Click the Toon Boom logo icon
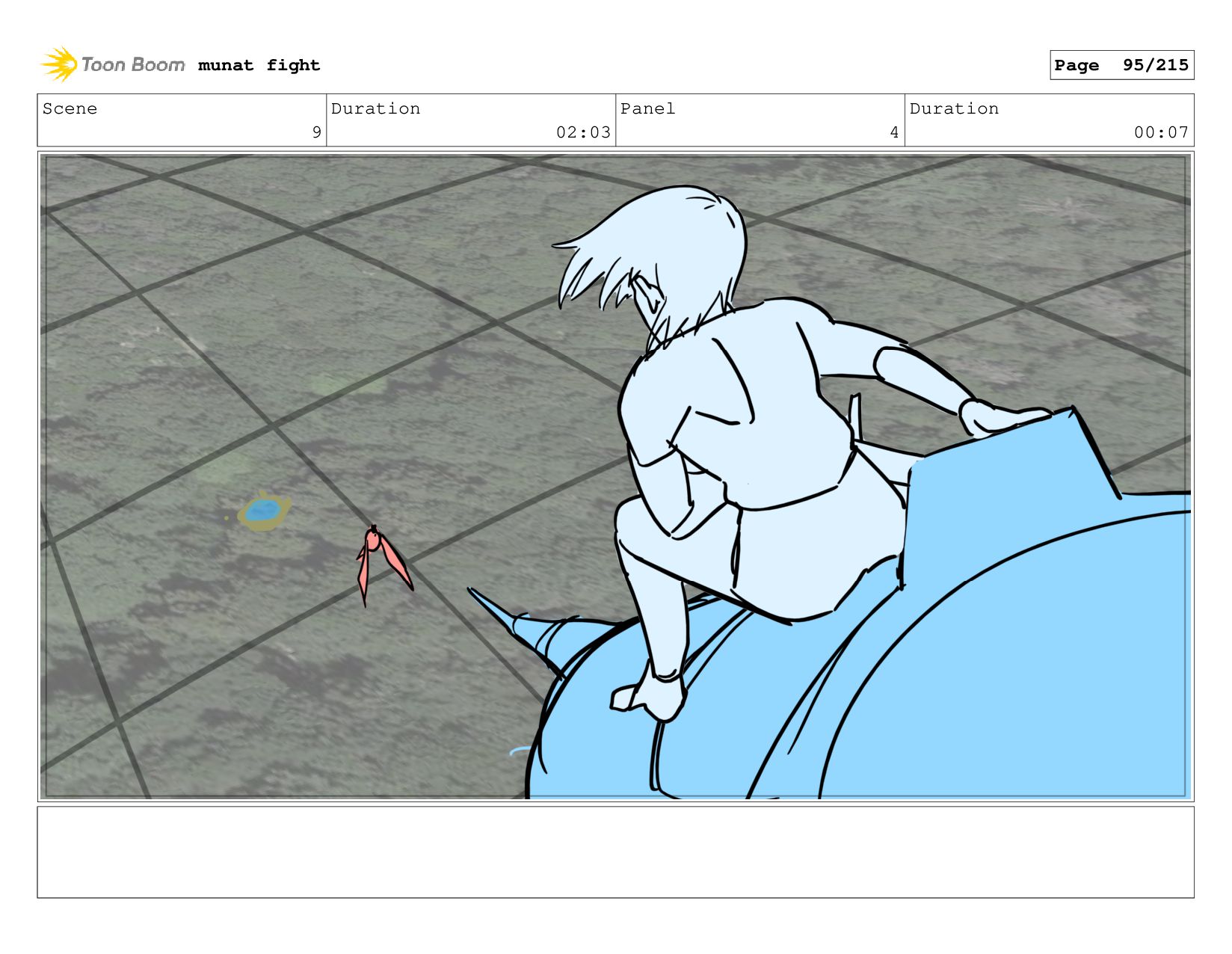Screen dimensions: 1232x954 click(59, 64)
